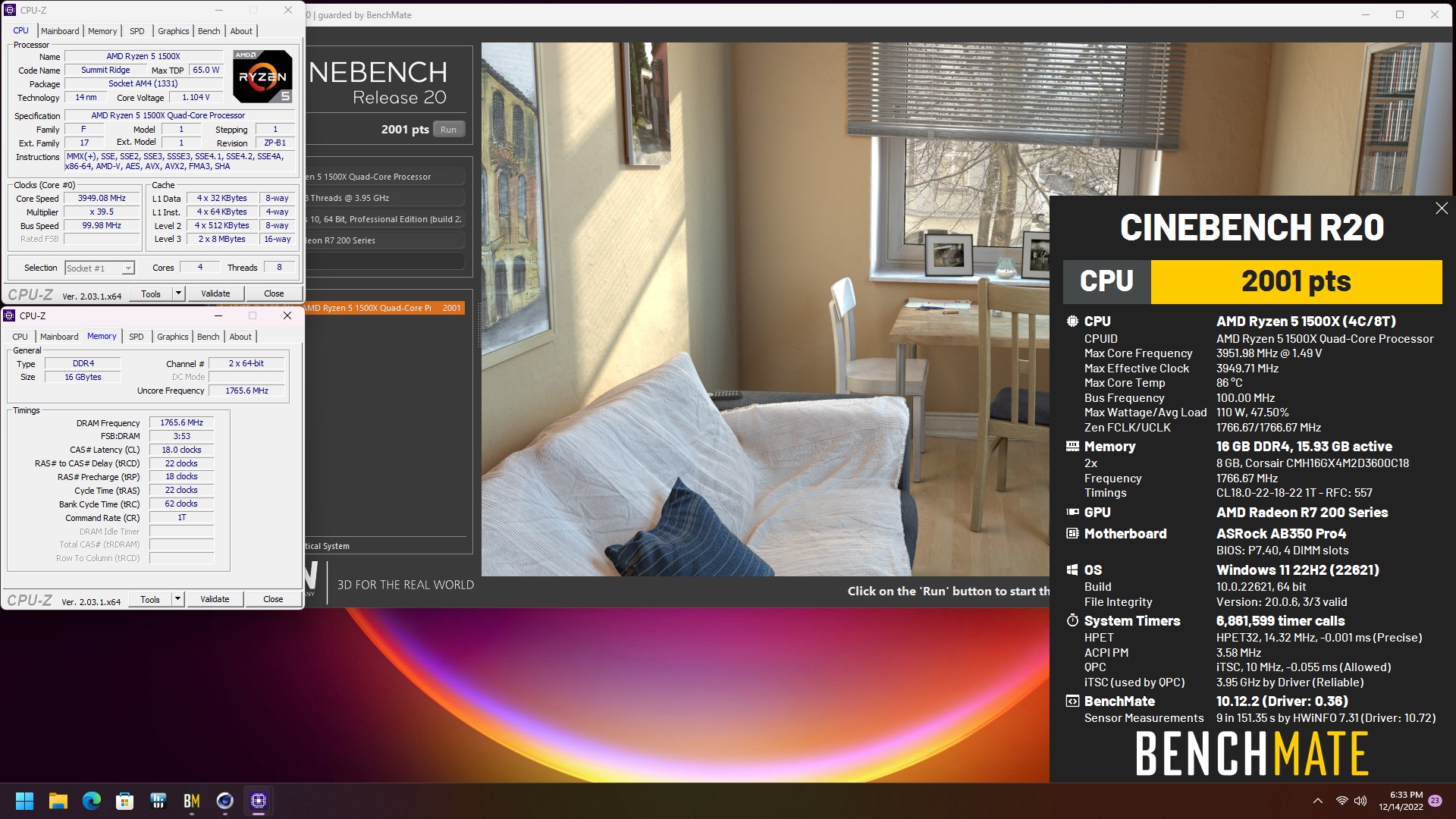This screenshot has height=819, width=1456.
Task: Click the Corsair CMH16GX4M2D3600C18 memory text
Action: (1313, 463)
